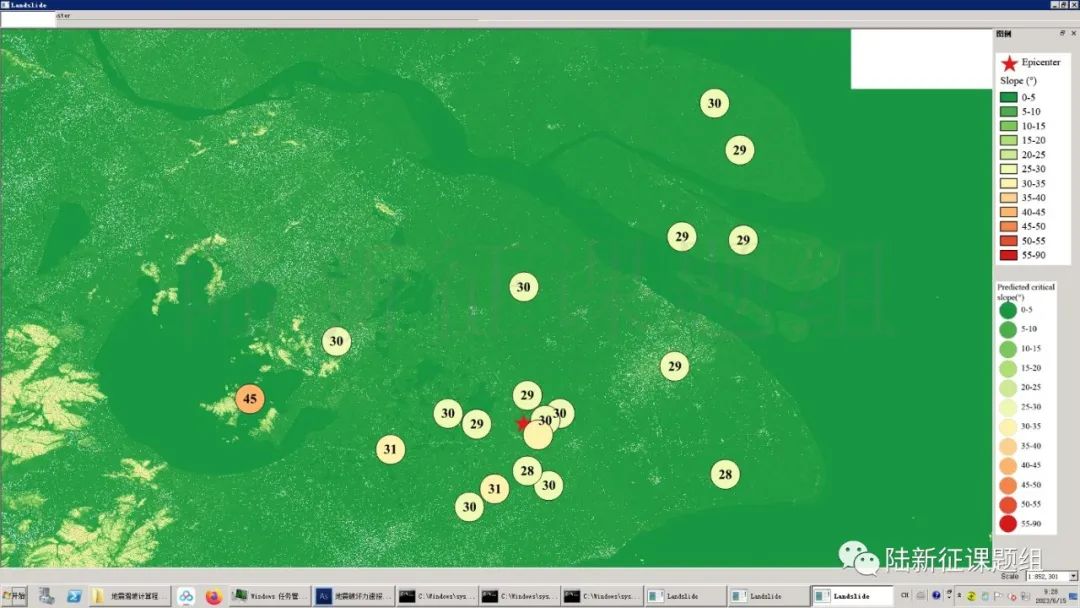
Task: Pick the 0-5 slope color swatch
Action: point(1008,97)
